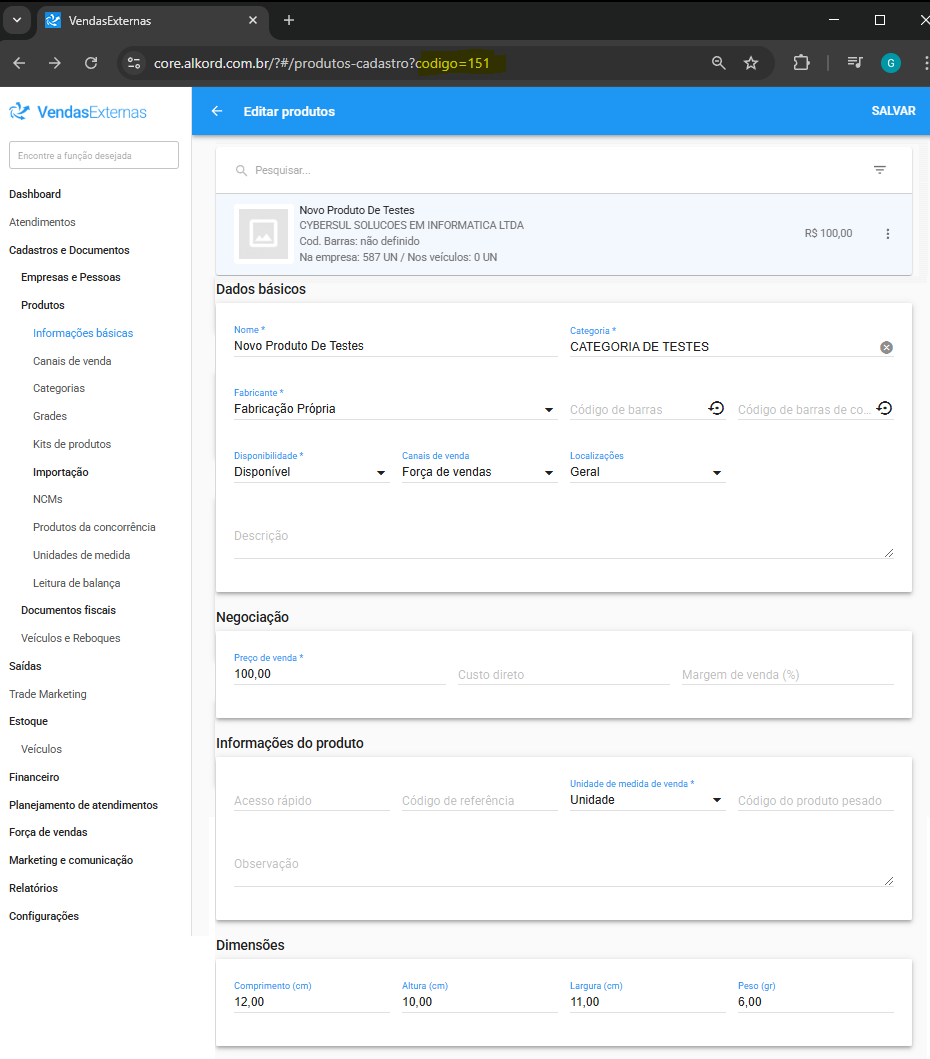930x1059 pixels.
Task: Click the back arrow beside Editar produtos
Action: click(217, 111)
